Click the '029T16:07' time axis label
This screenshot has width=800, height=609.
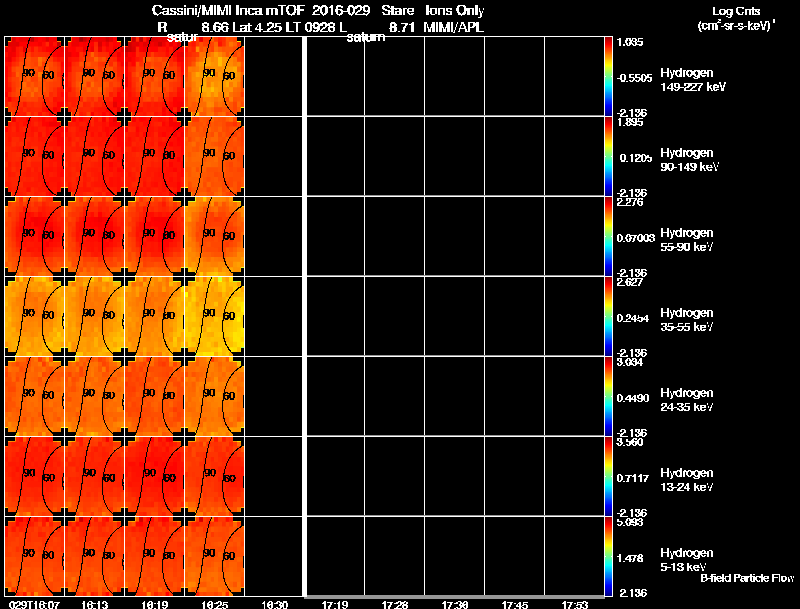[34, 604]
